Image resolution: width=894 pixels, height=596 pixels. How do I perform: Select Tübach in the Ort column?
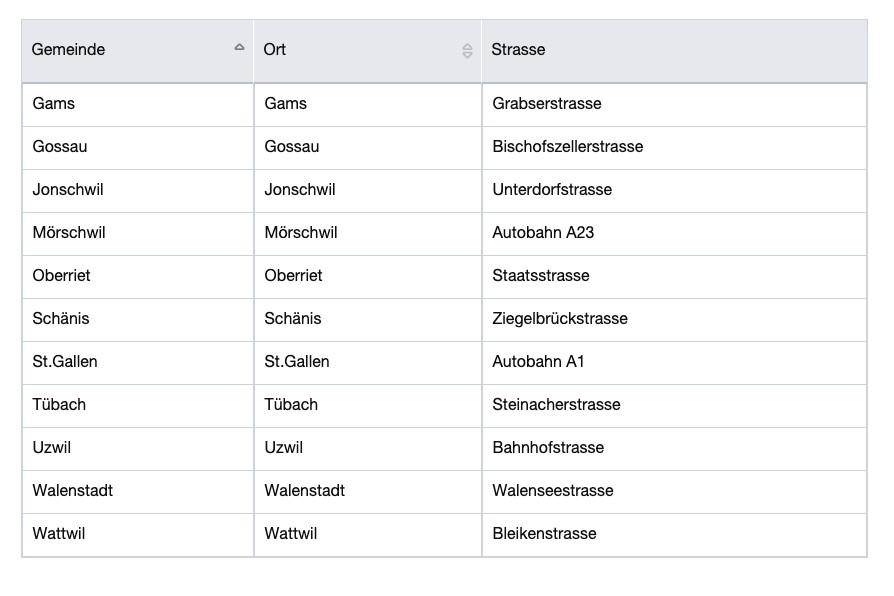click(291, 405)
